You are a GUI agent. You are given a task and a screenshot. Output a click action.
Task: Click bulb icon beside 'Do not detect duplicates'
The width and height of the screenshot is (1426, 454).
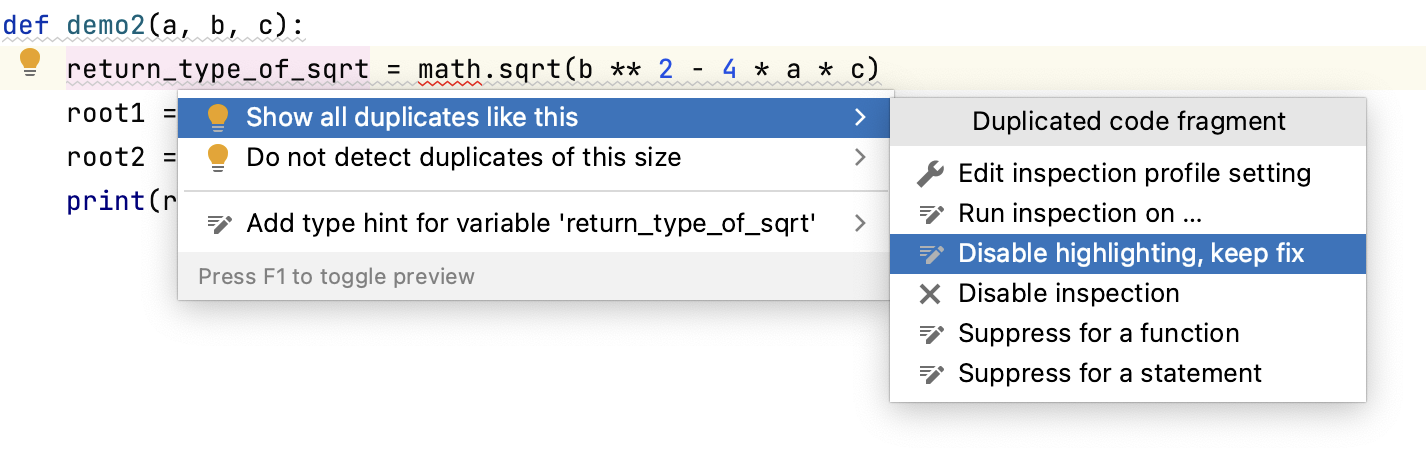pos(218,158)
